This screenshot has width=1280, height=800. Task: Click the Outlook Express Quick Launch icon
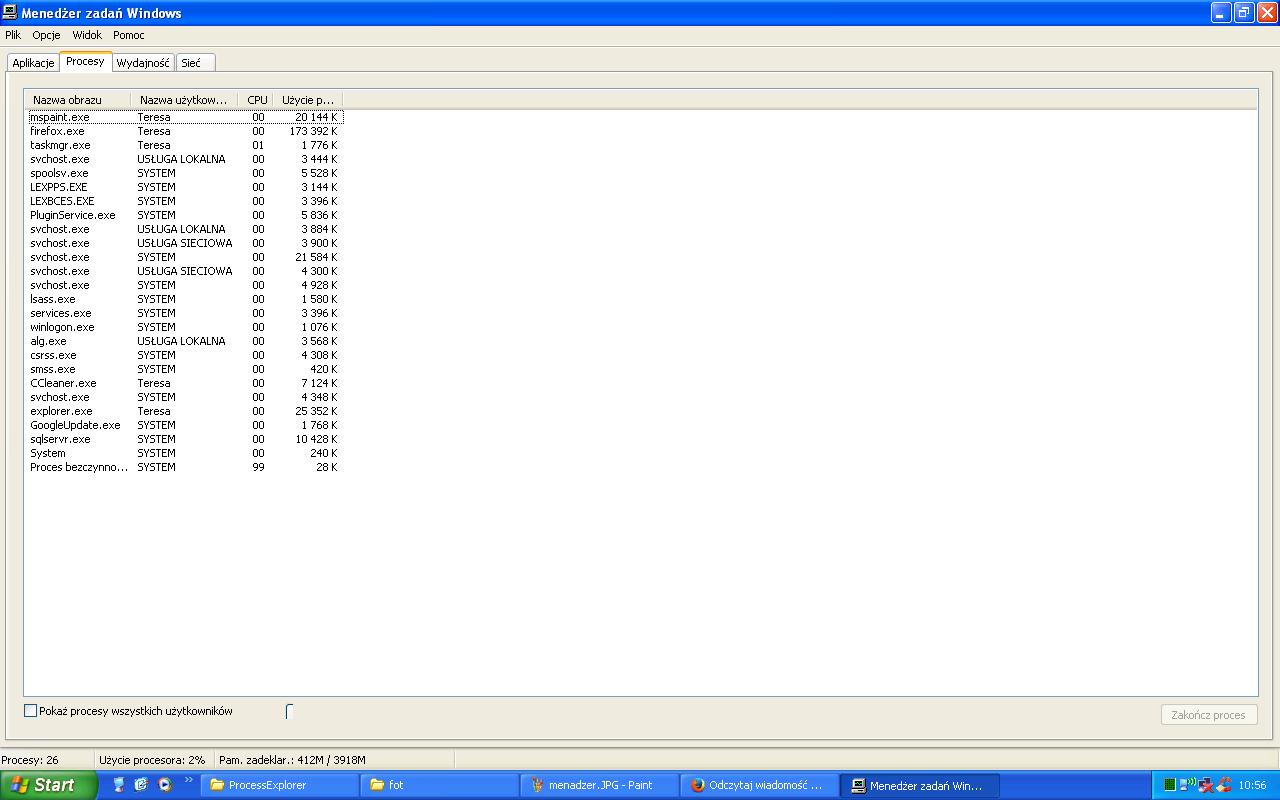click(141, 785)
